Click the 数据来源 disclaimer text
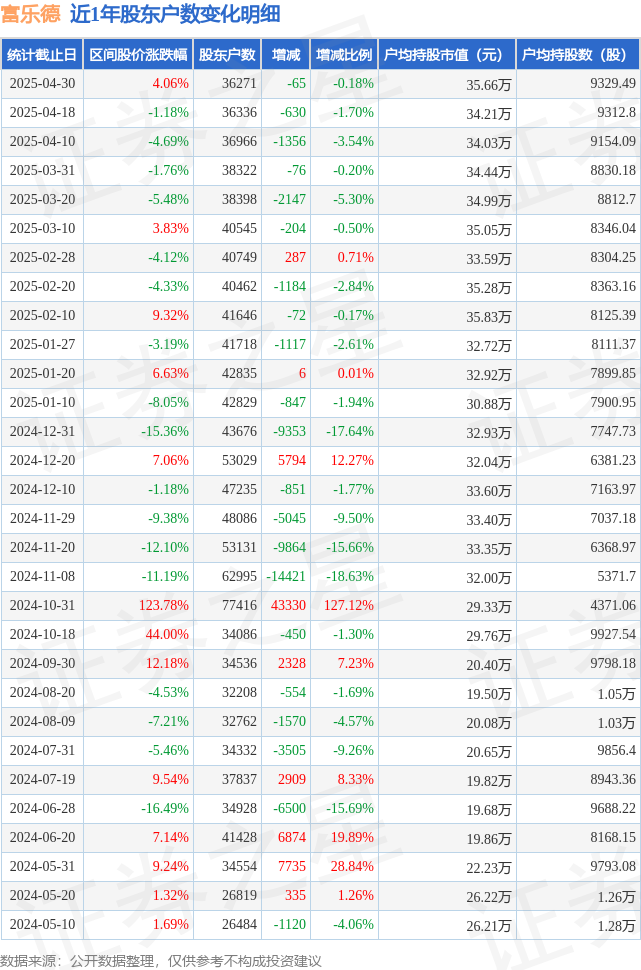Image resolution: width=641 pixels, height=970 pixels. (x=161, y=961)
